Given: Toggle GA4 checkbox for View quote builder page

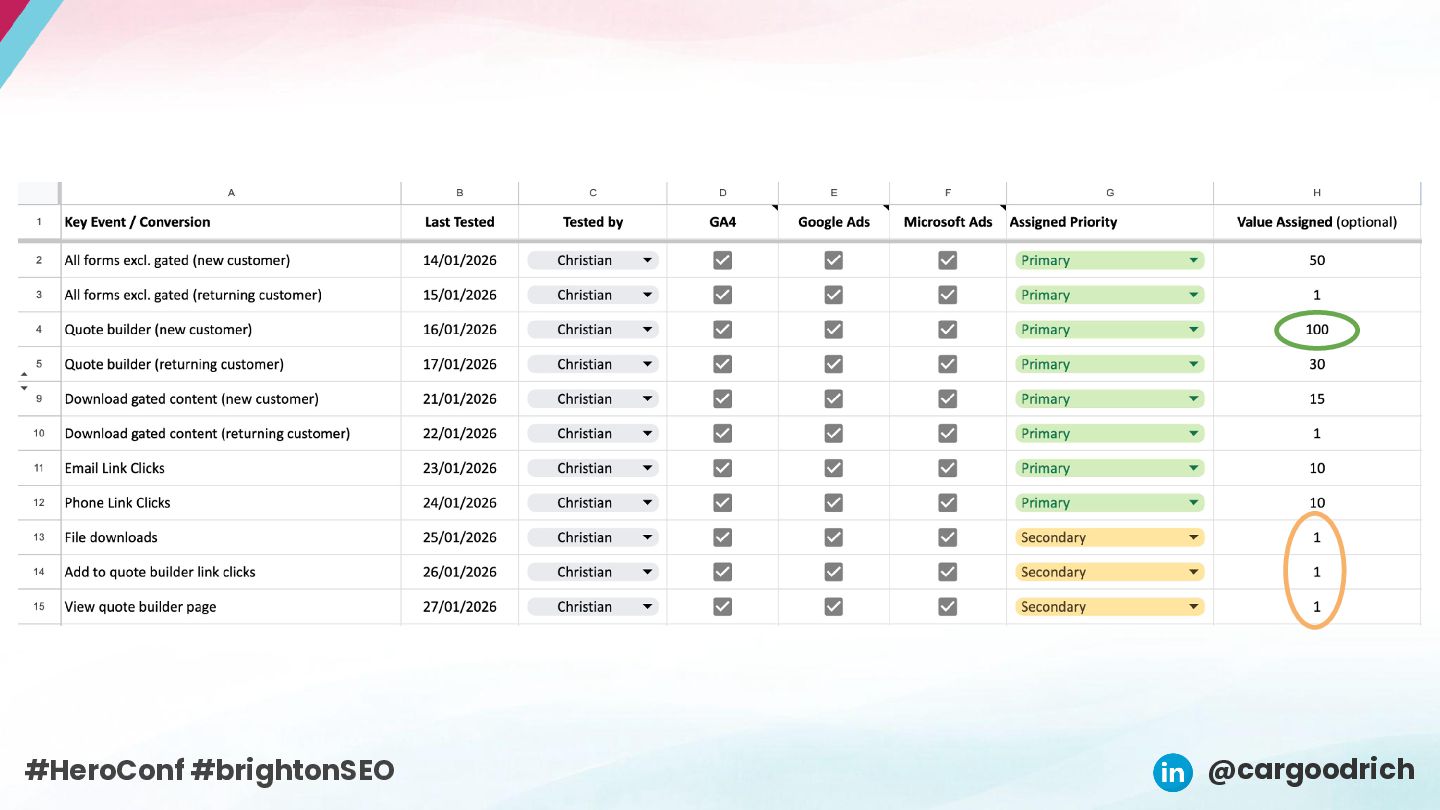Looking at the screenshot, I should click(x=722, y=607).
